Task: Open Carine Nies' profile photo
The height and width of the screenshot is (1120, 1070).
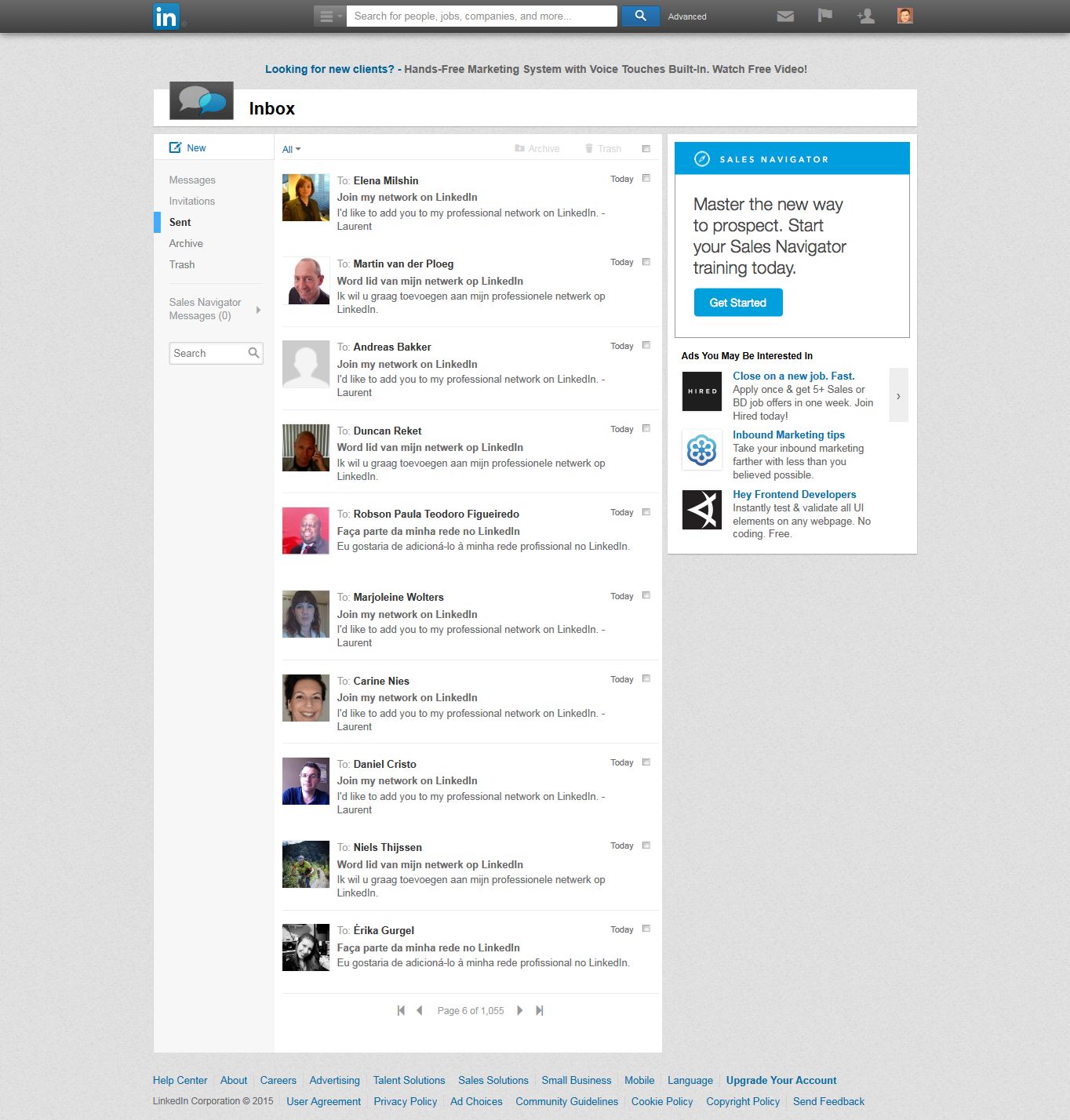Action: 306,698
